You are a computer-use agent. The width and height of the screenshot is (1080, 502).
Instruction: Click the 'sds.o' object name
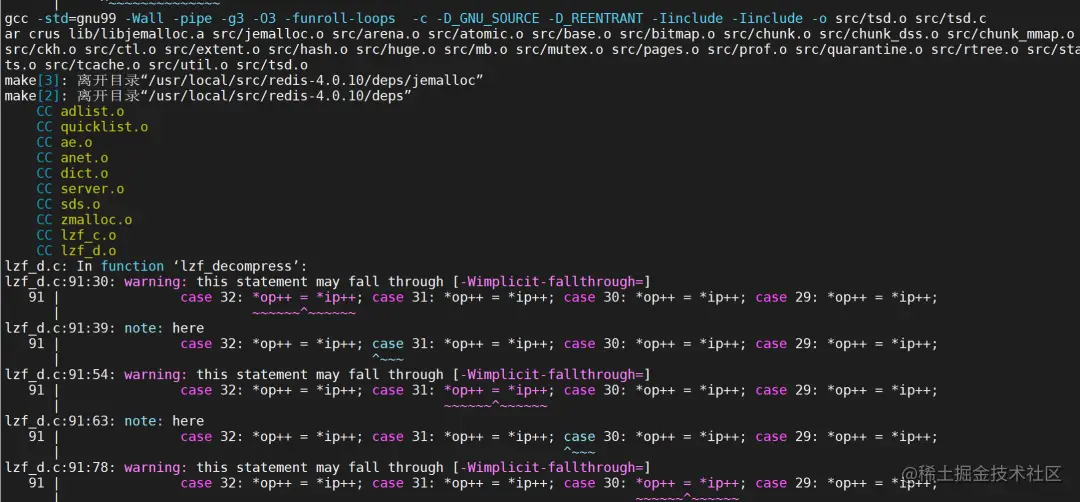coord(80,204)
